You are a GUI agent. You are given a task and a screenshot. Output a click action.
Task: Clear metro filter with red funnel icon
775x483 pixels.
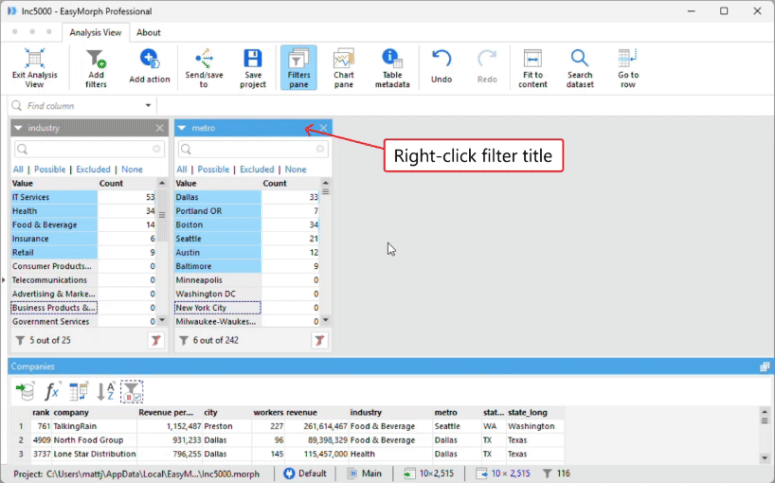tap(320, 340)
